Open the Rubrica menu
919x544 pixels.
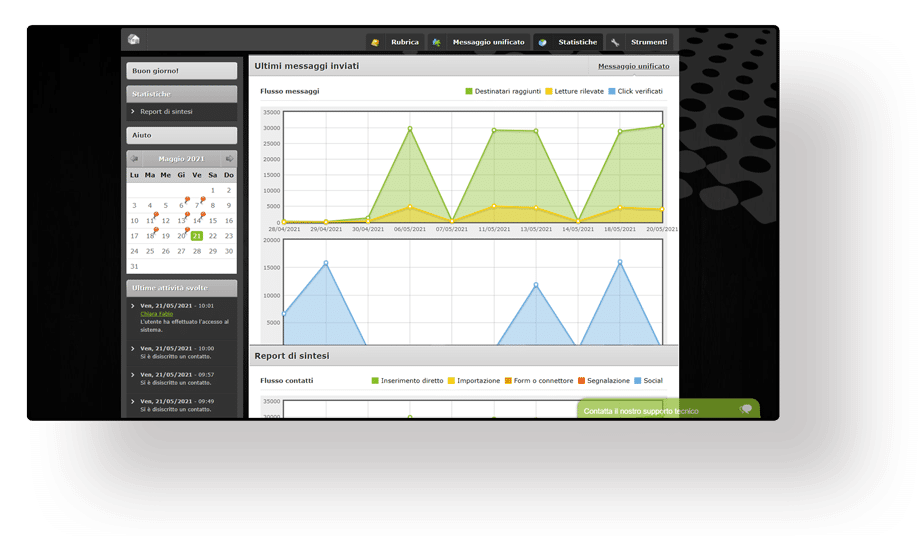pyautogui.click(x=405, y=42)
